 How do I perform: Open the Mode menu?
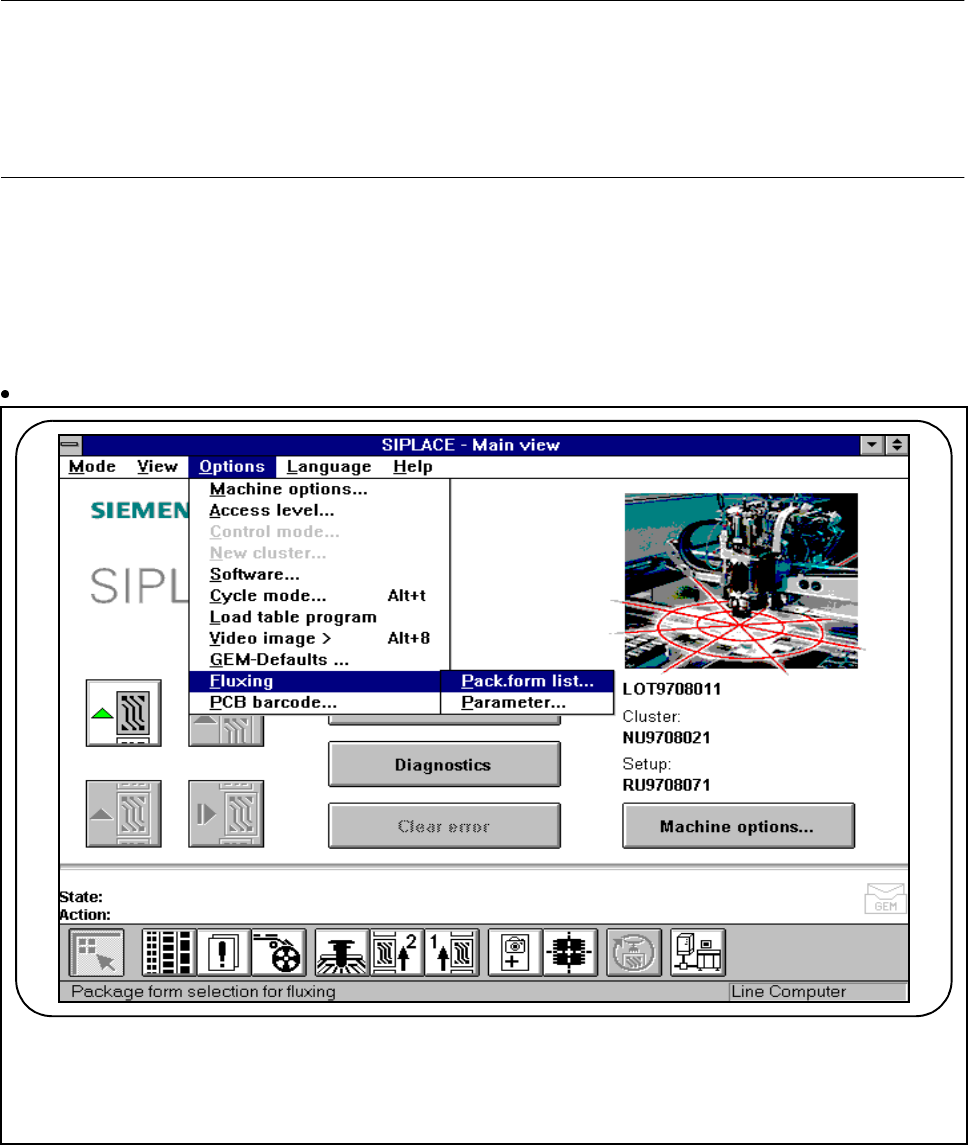click(x=92, y=467)
